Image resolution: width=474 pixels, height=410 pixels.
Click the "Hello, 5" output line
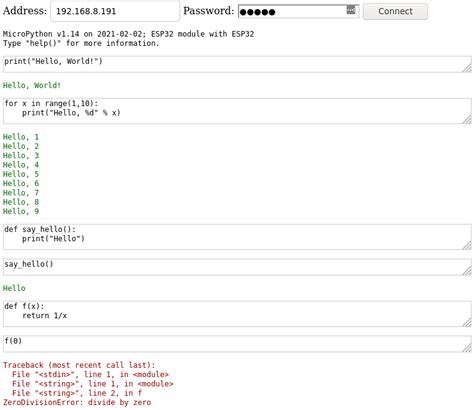pyautogui.click(x=21, y=174)
